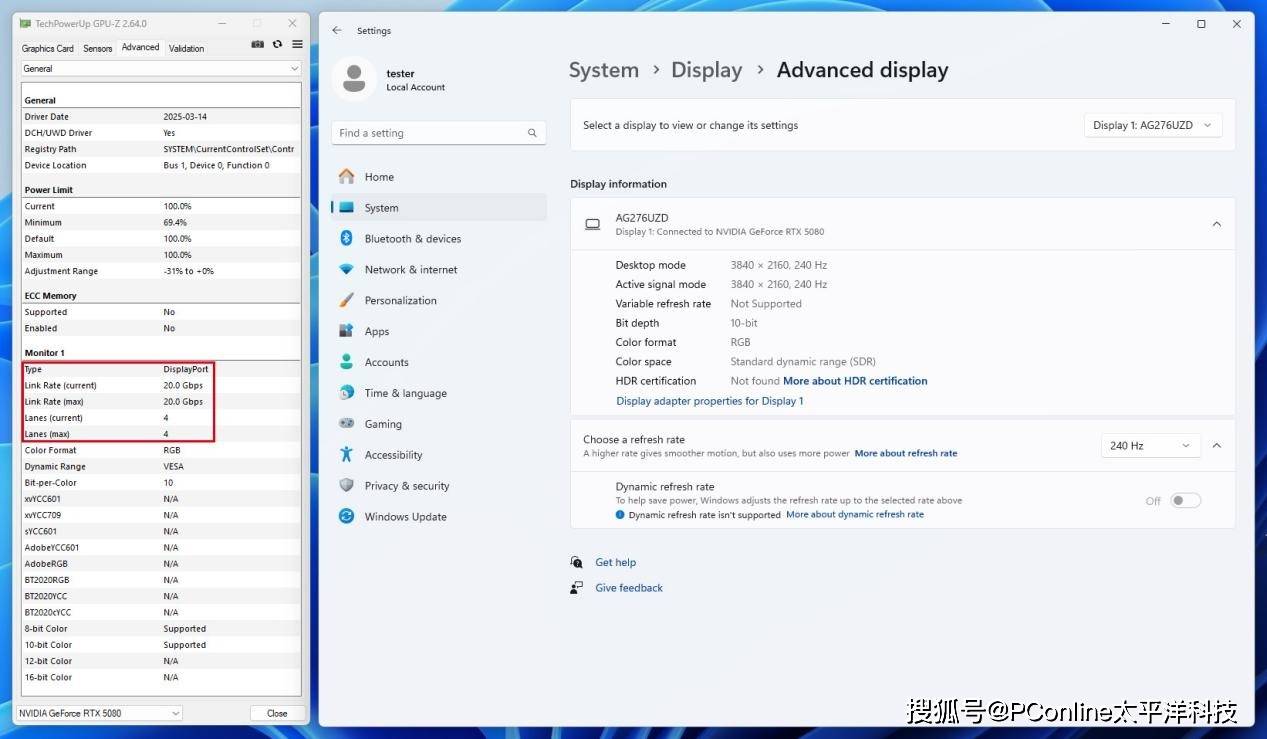Viewport: 1267px width, 739px height.
Task: Click the 10-bit Color Supported row
Action: pyautogui.click(x=161, y=645)
